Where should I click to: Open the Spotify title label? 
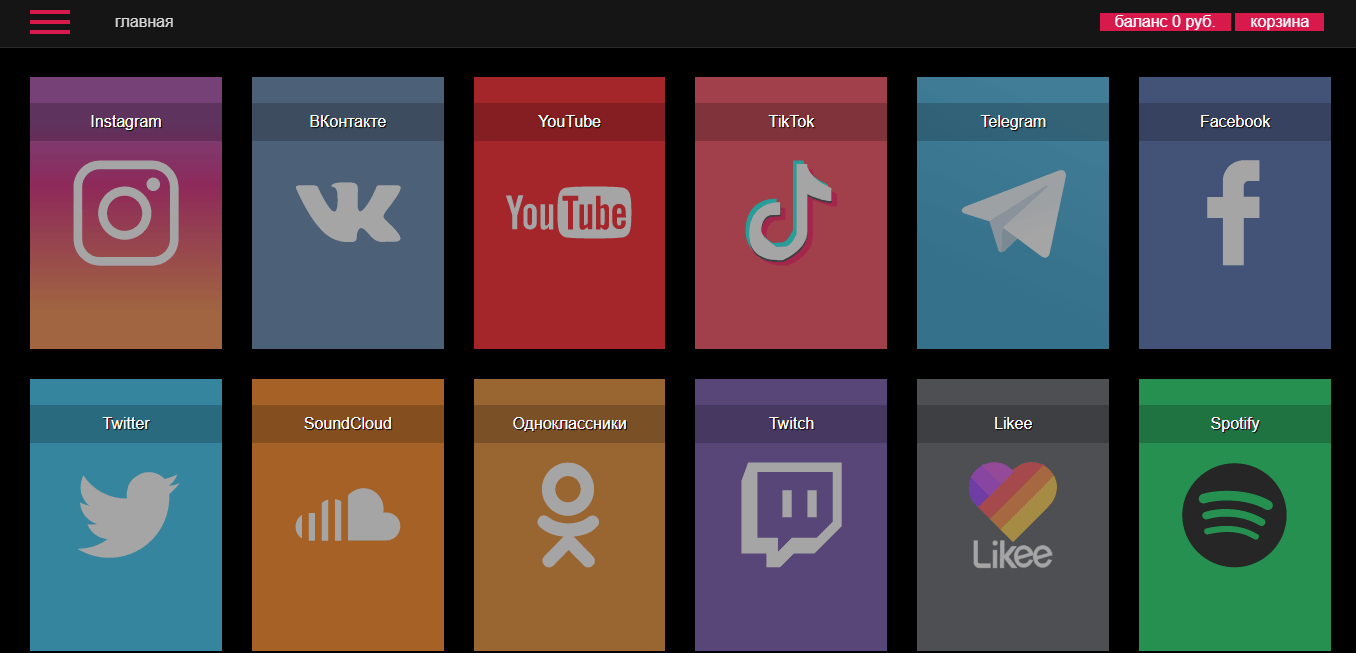click(x=1234, y=424)
